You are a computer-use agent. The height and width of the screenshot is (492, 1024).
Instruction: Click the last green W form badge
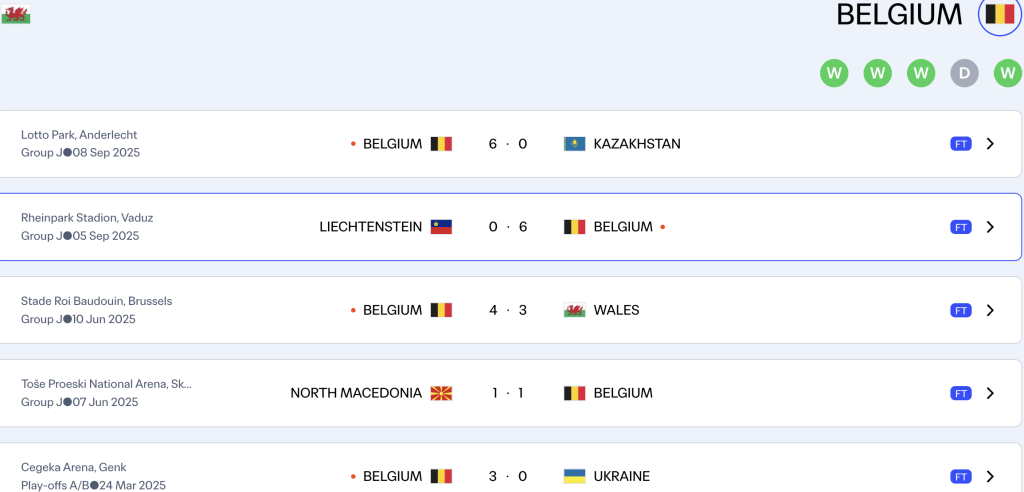(1007, 73)
